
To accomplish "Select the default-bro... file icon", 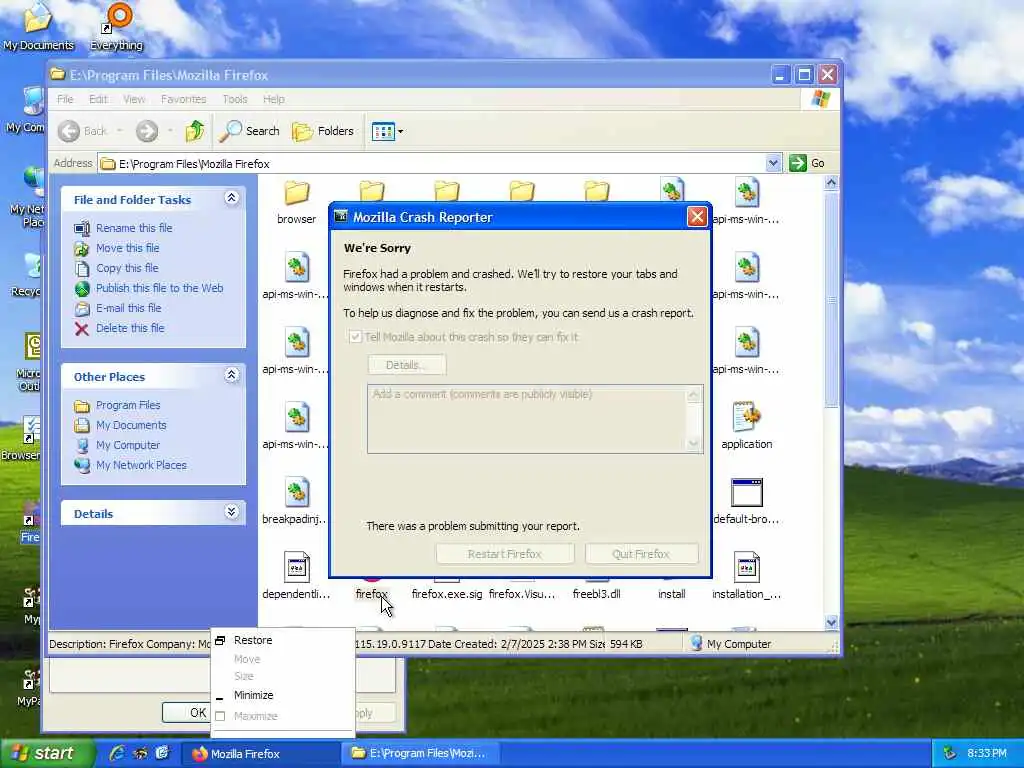I will coord(746,492).
